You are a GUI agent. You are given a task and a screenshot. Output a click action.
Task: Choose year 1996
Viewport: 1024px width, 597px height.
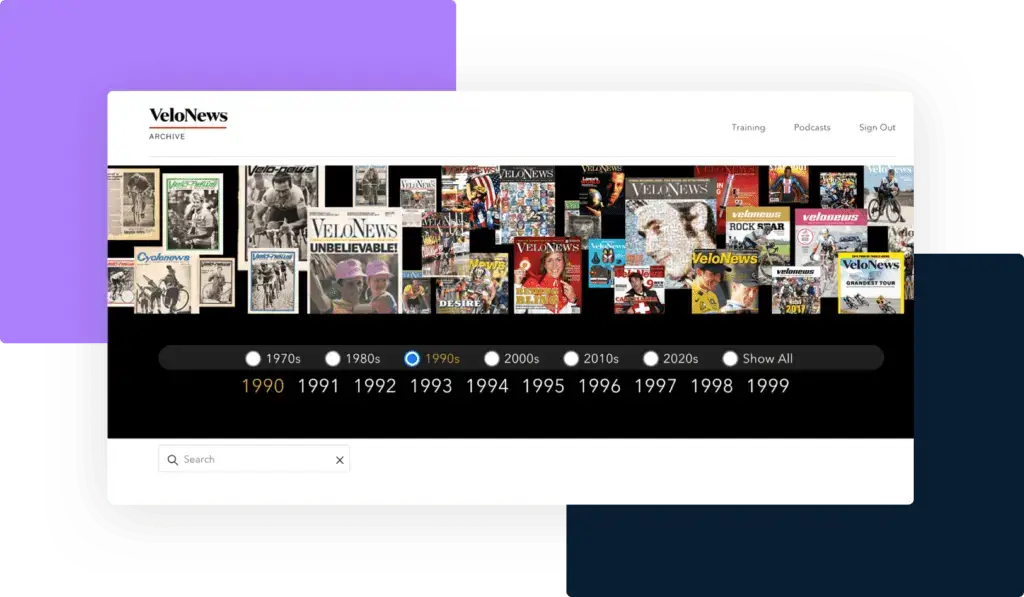pos(600,386)
